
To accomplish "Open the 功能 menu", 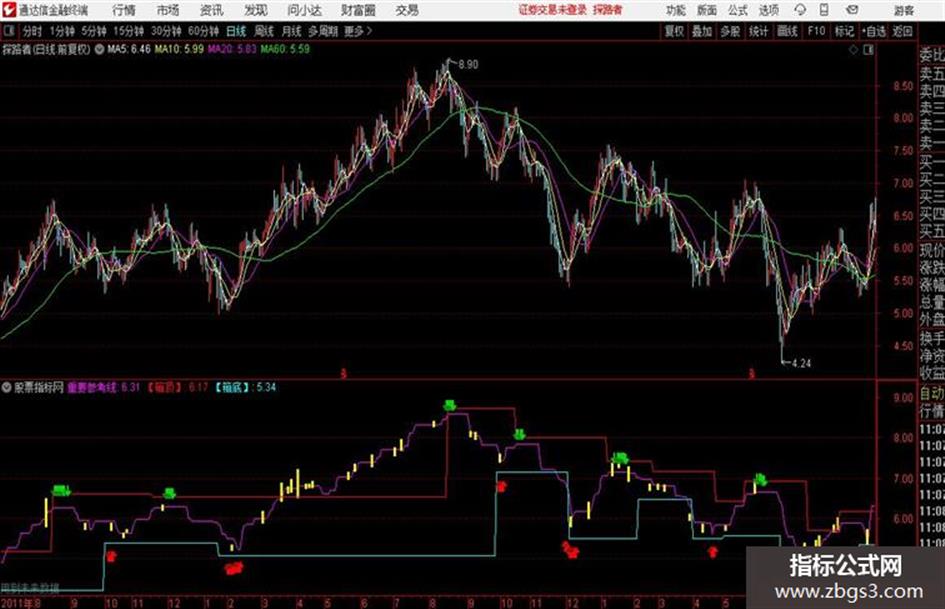I will 676,10.
